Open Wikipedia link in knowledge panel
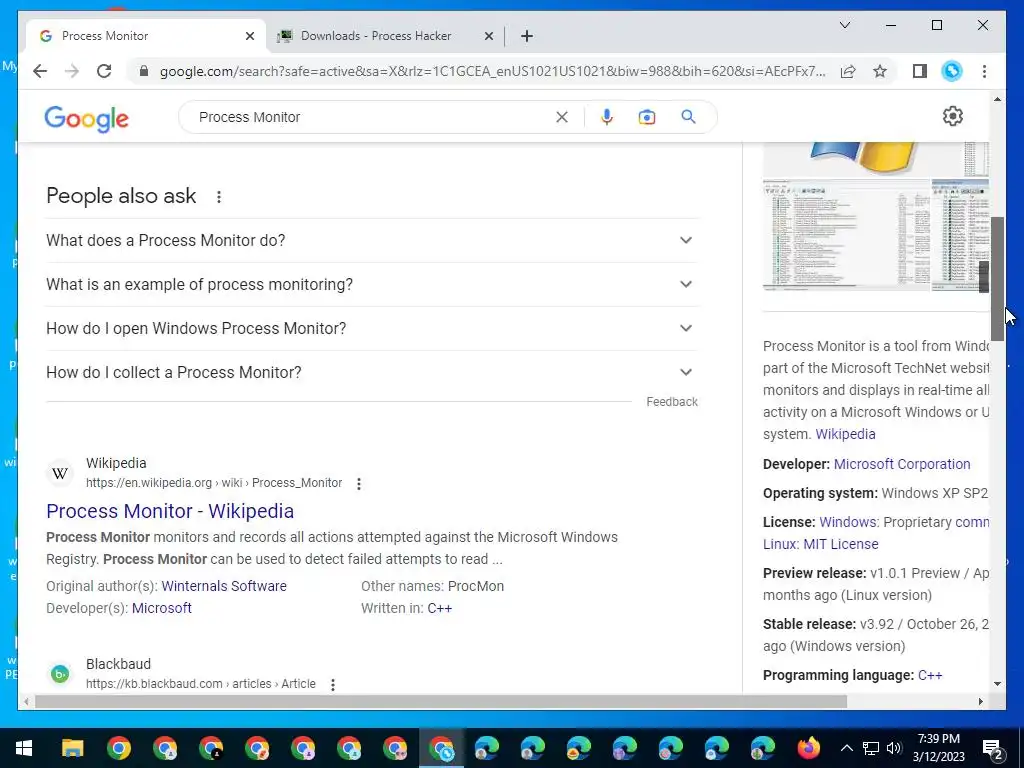Image resolution: width=1024 pixels, height=768 pixels. coord(845,434)
